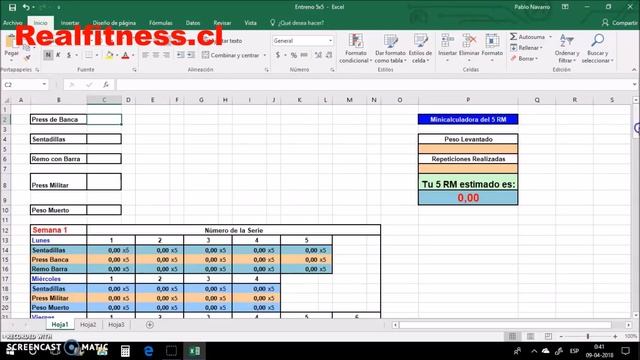Click the Font Color red A icon
The height and width of the screenshot is (360, 640).
coord(125,55)
